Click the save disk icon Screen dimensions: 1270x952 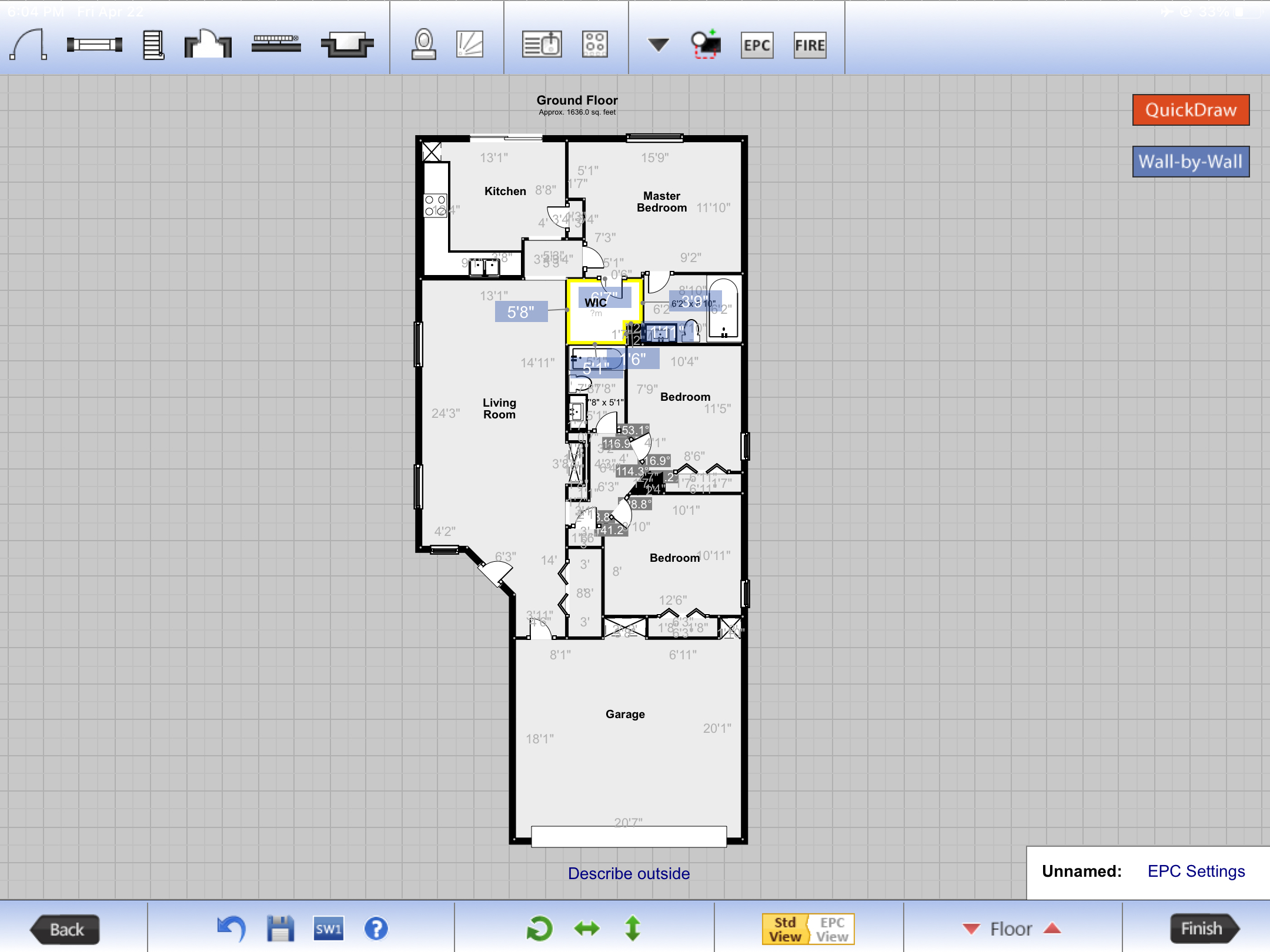click(x=280, y=928)
